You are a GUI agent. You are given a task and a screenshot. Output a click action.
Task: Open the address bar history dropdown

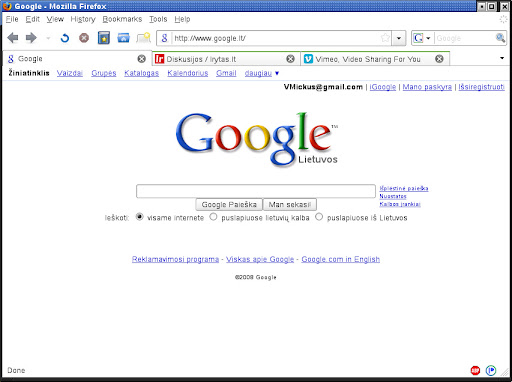tap(399, 38)
